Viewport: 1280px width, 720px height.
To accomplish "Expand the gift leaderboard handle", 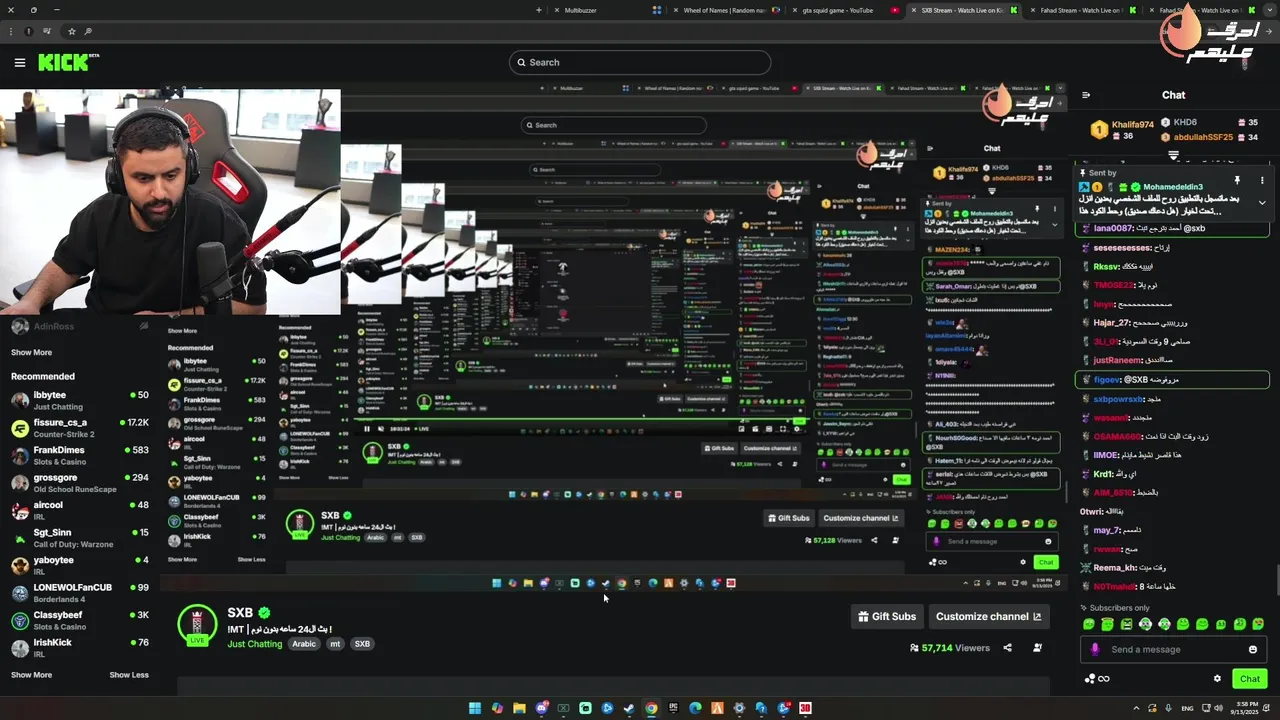I will pos(1173,156).
